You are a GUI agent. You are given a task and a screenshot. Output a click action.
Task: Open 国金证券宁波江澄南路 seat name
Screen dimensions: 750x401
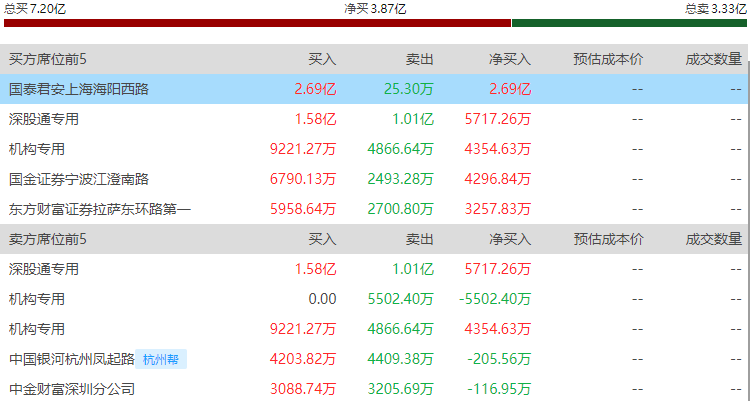coord(79,179)
